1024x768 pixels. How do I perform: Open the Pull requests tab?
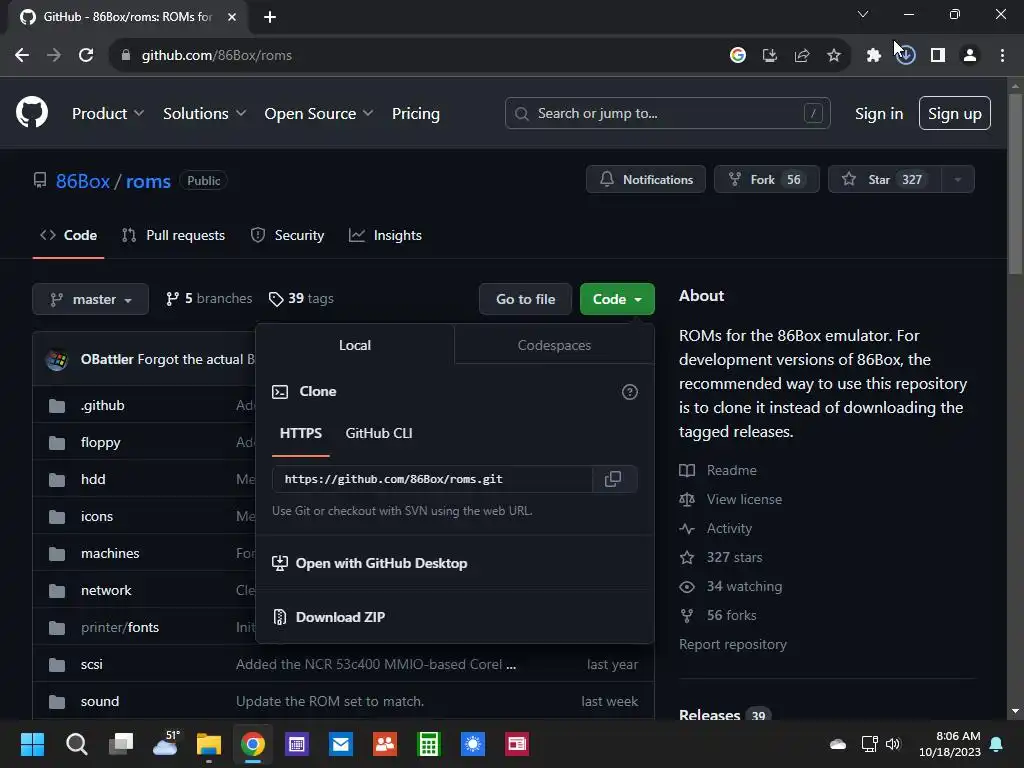coord(174,235)
